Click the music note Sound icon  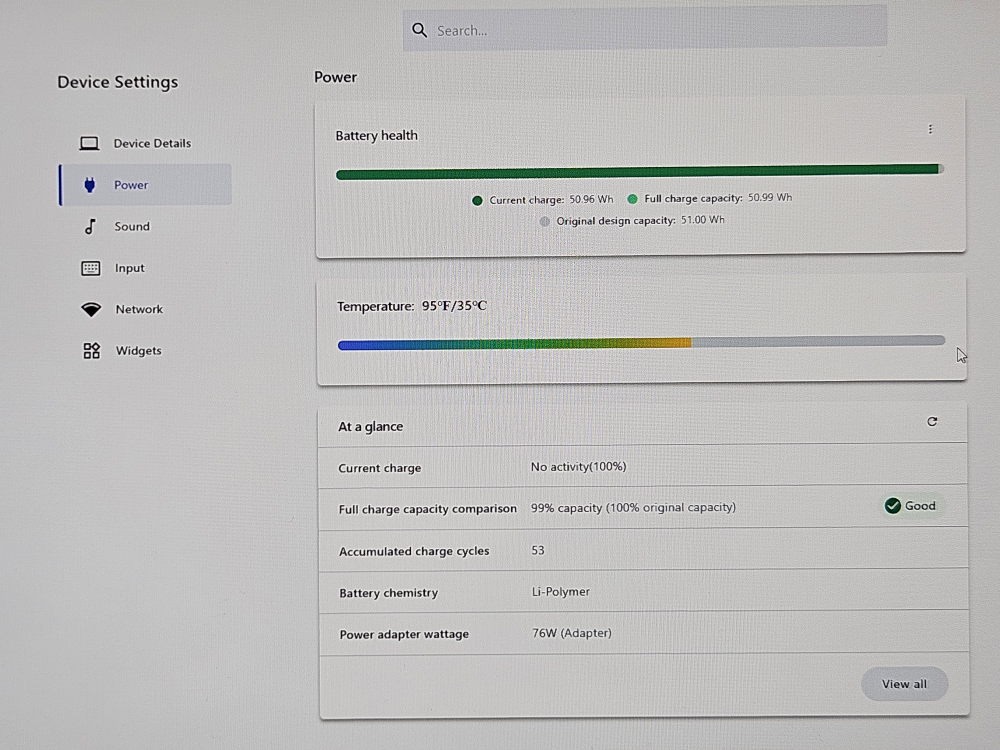pyautogui.click(x=89, y=227)
